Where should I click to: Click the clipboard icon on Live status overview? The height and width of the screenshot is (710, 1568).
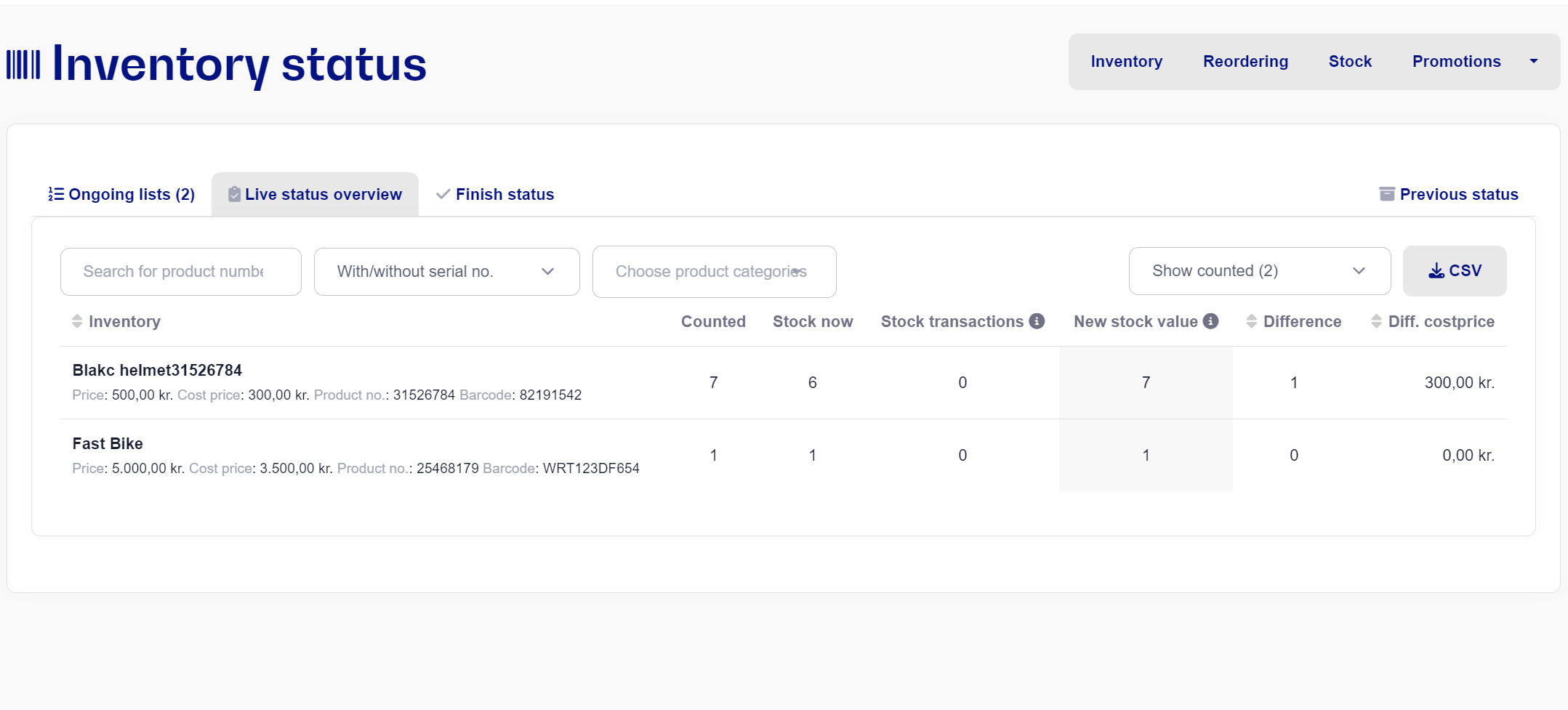pyautogui.click(x=234, y=194)
